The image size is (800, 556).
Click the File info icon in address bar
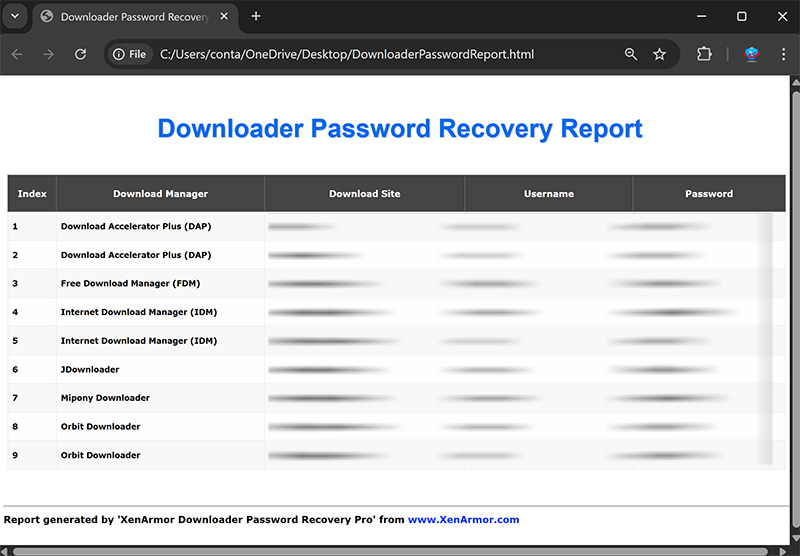[x=130, y=54]
